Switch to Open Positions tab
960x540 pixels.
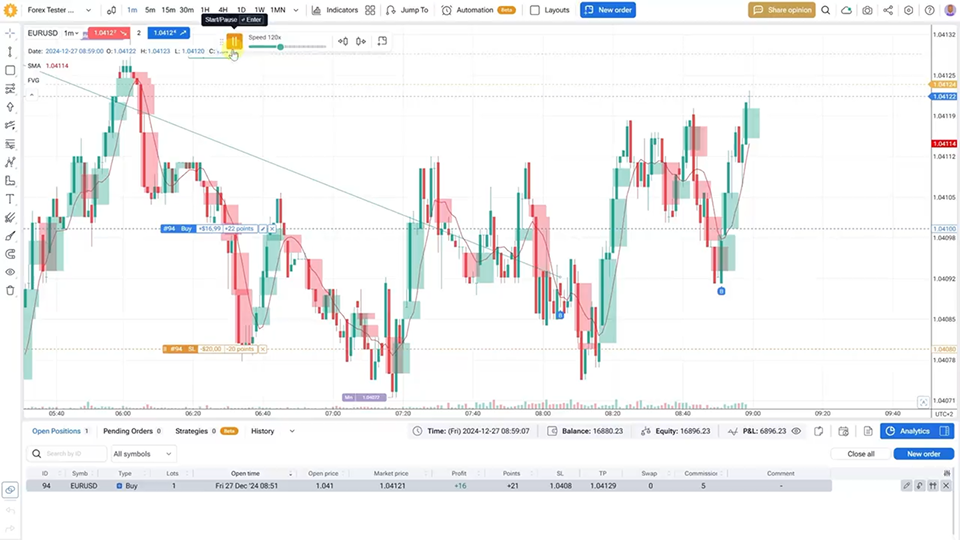coord(60,431)
